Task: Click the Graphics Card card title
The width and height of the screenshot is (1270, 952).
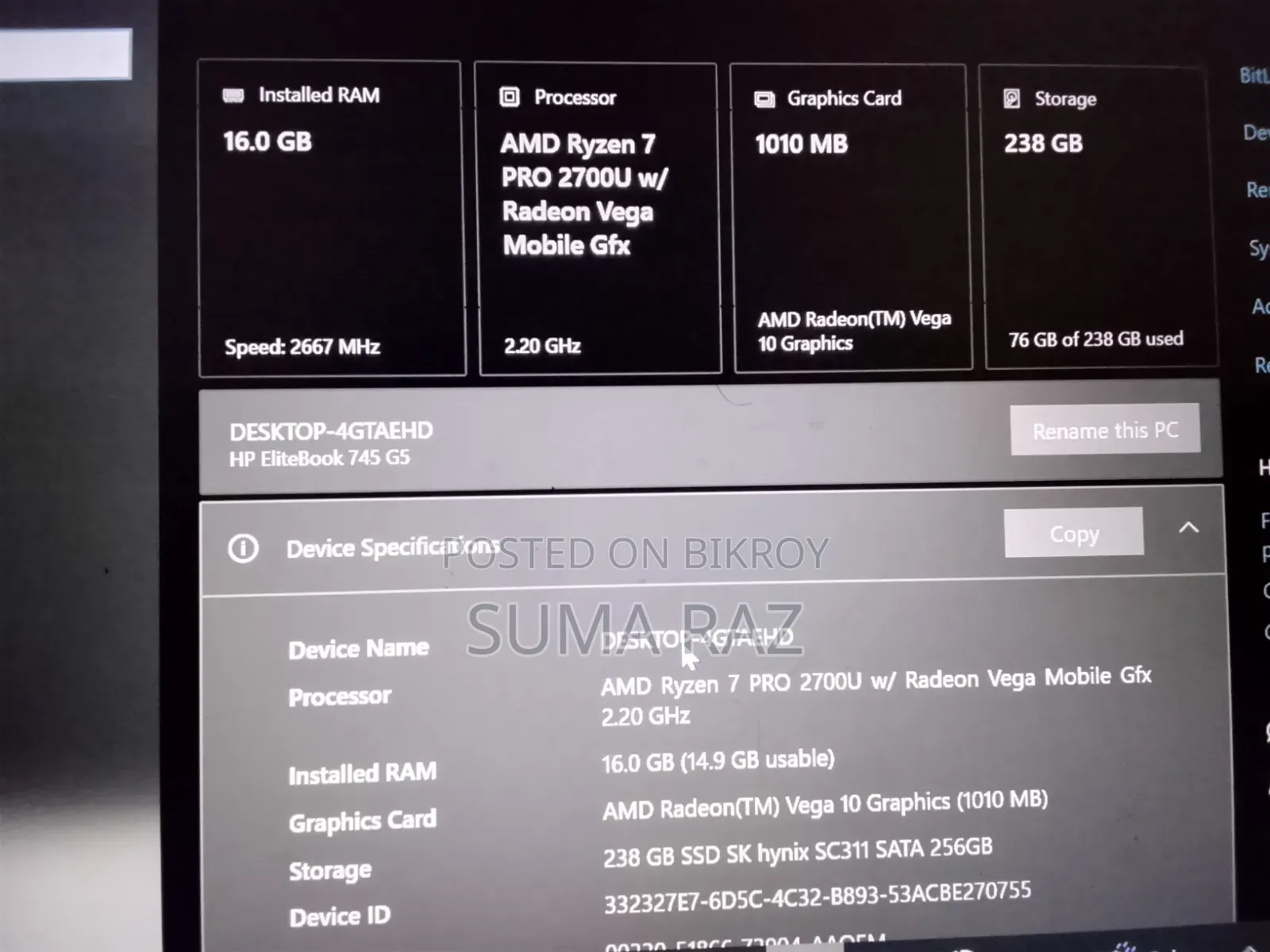Action: (845, 98)
